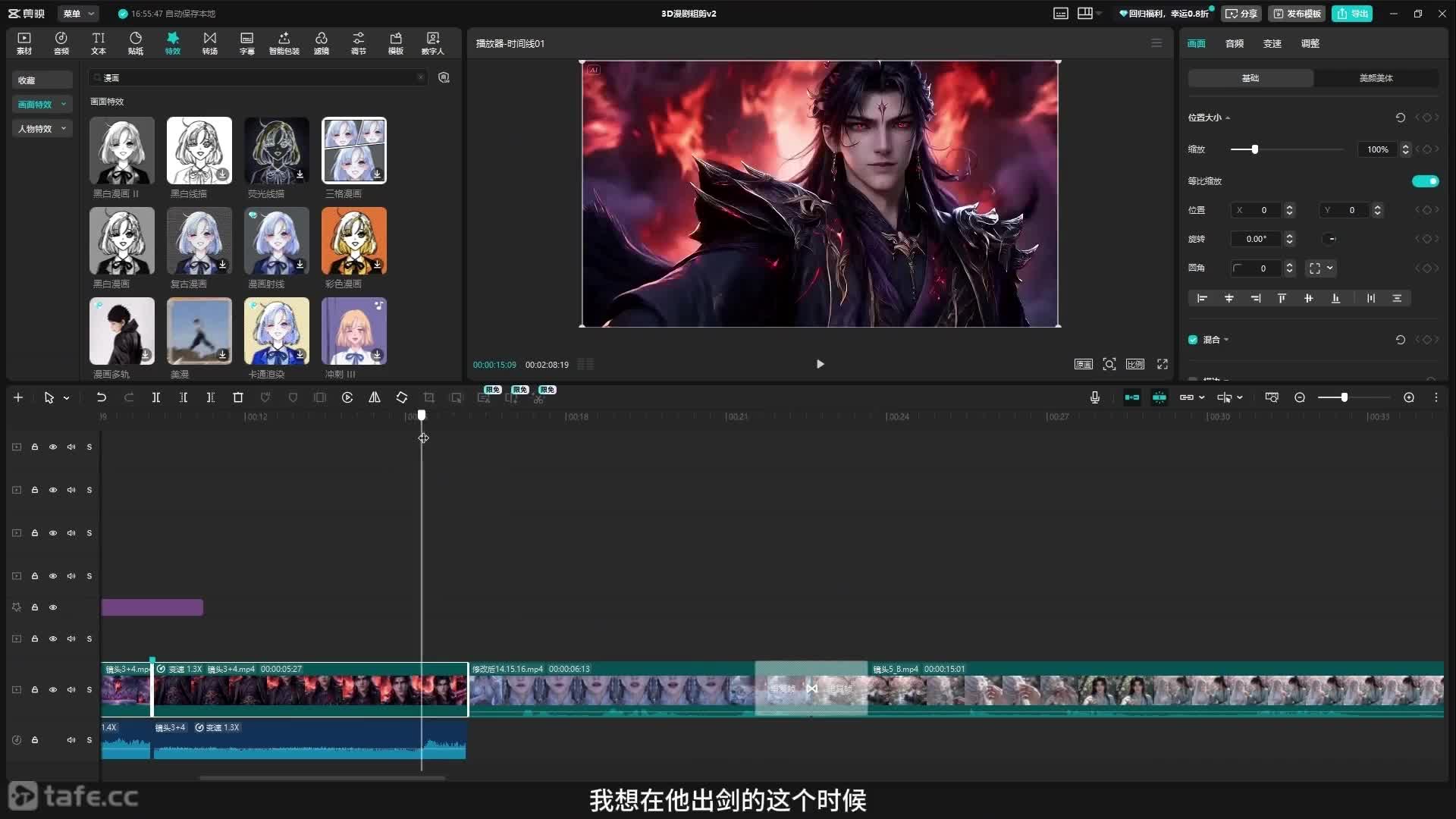Click the mirror flip icon in timeline toolbar
This screenshot has height=819, width=1456.
(x=375, y=397)
